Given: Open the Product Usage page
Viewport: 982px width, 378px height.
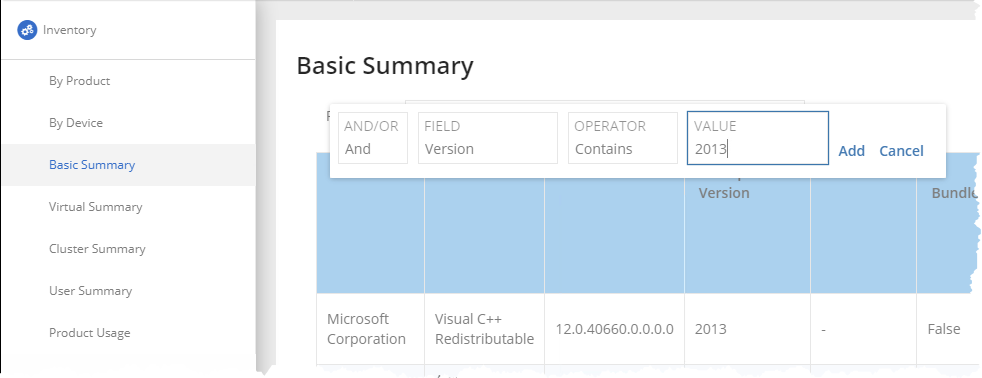Looking at the screenshot, I should 90,333.
